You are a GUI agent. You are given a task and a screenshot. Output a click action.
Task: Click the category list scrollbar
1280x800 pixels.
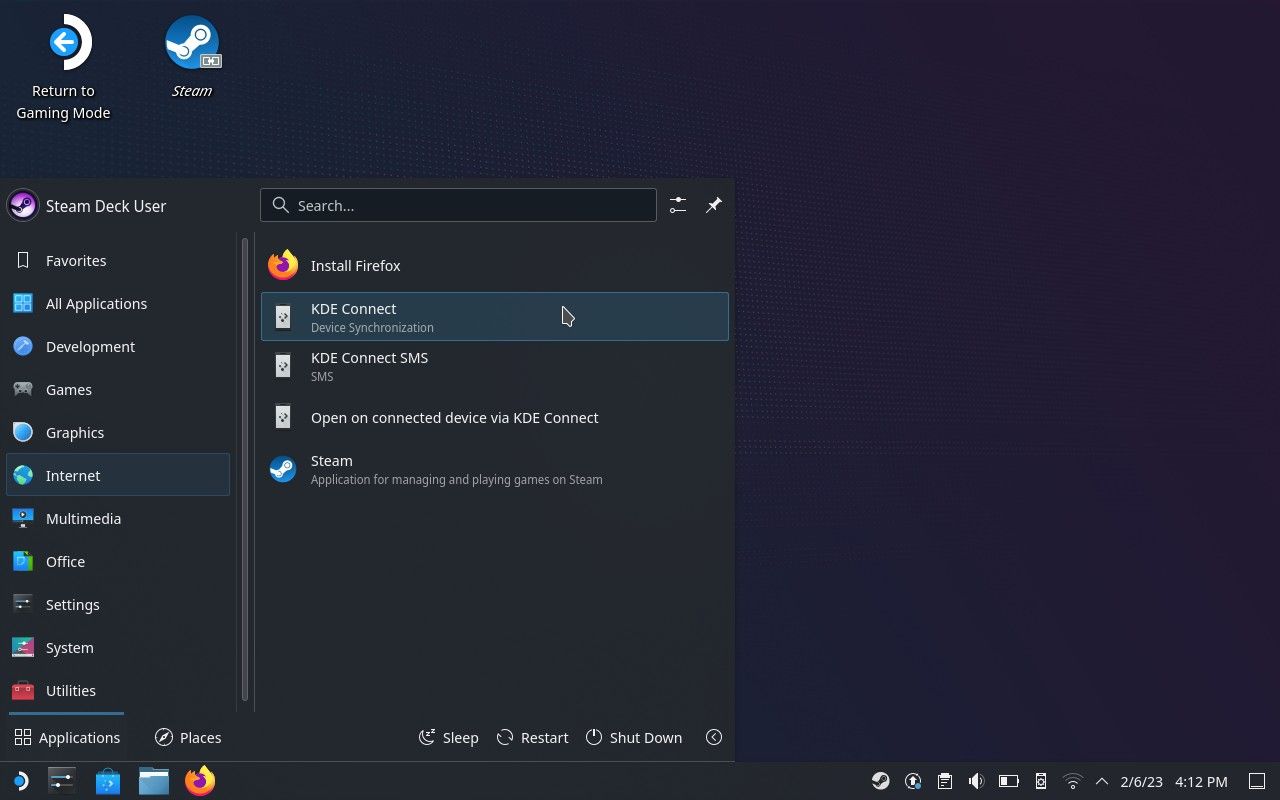pos(244,467)
